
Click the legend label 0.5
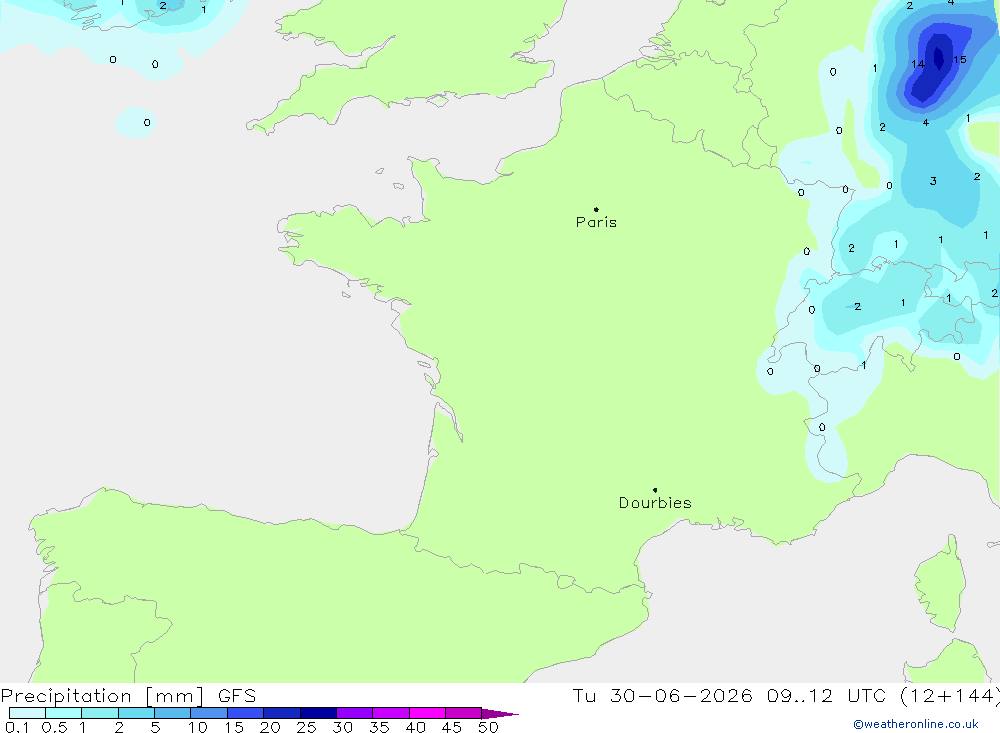pyautogui.click(x=54, y=727)
